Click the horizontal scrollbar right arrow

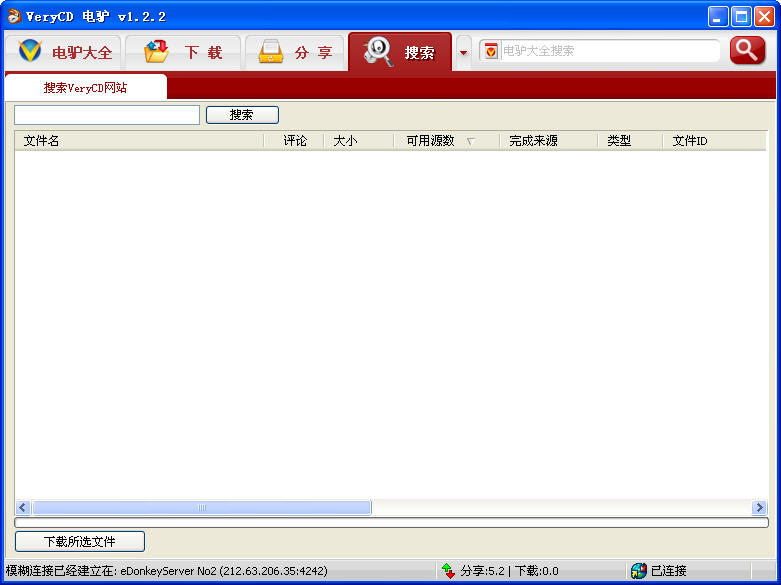(759, 508)
